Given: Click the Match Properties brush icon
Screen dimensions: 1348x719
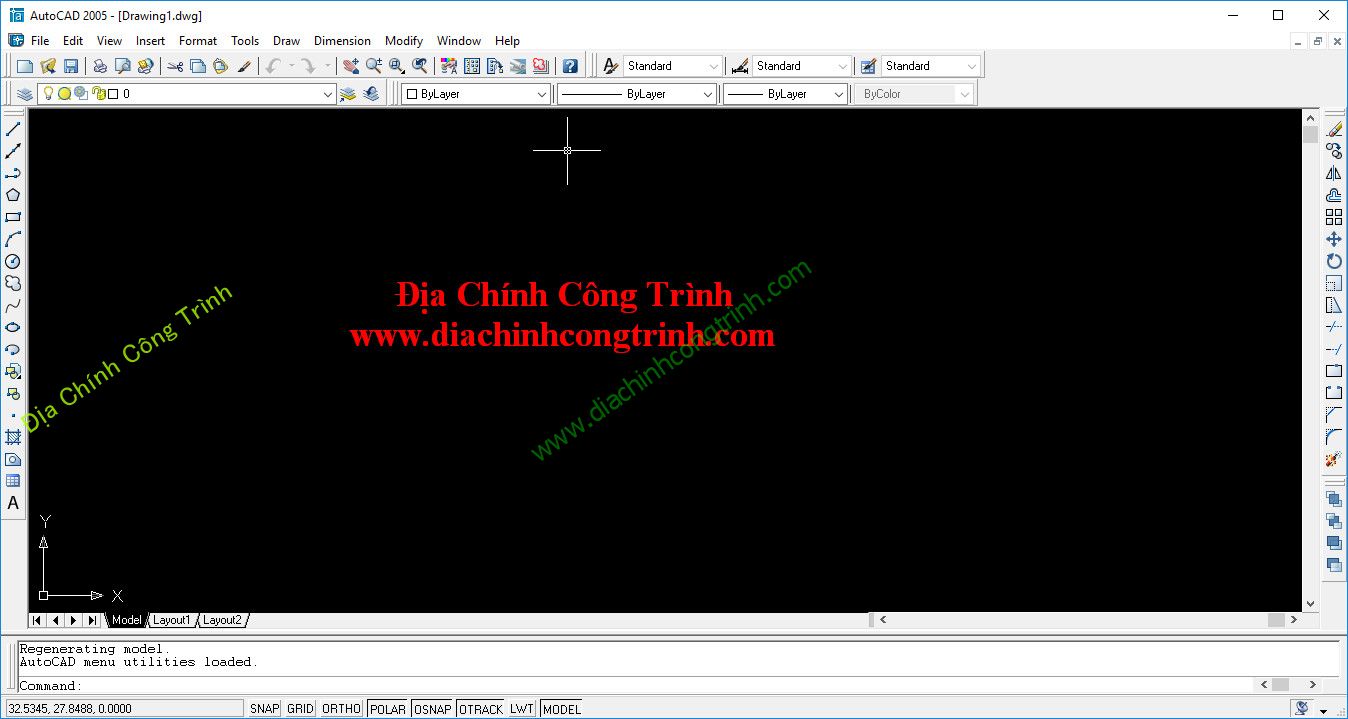Looking at the screenshot, I should [x=244, y=66].
